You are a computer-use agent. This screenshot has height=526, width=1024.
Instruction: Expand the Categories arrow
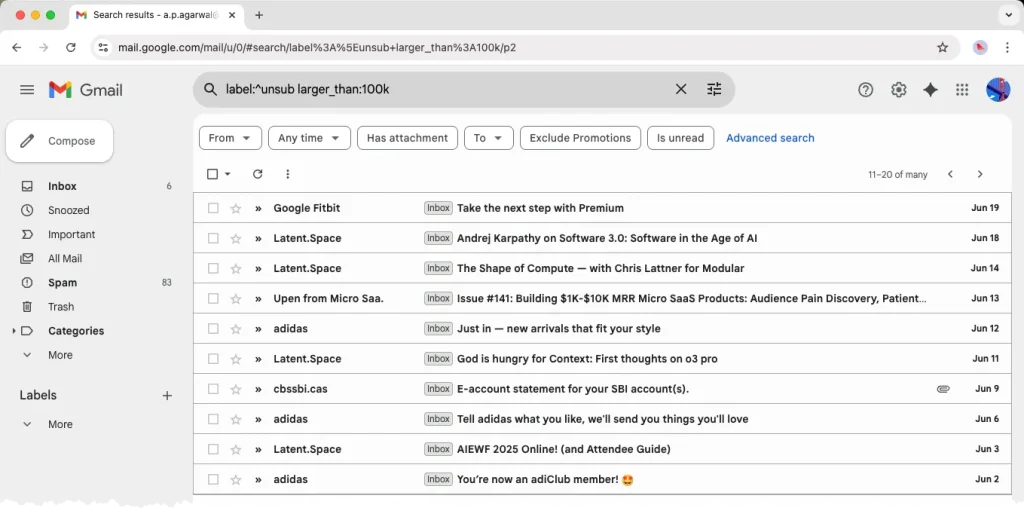click(x=14, y=331)
